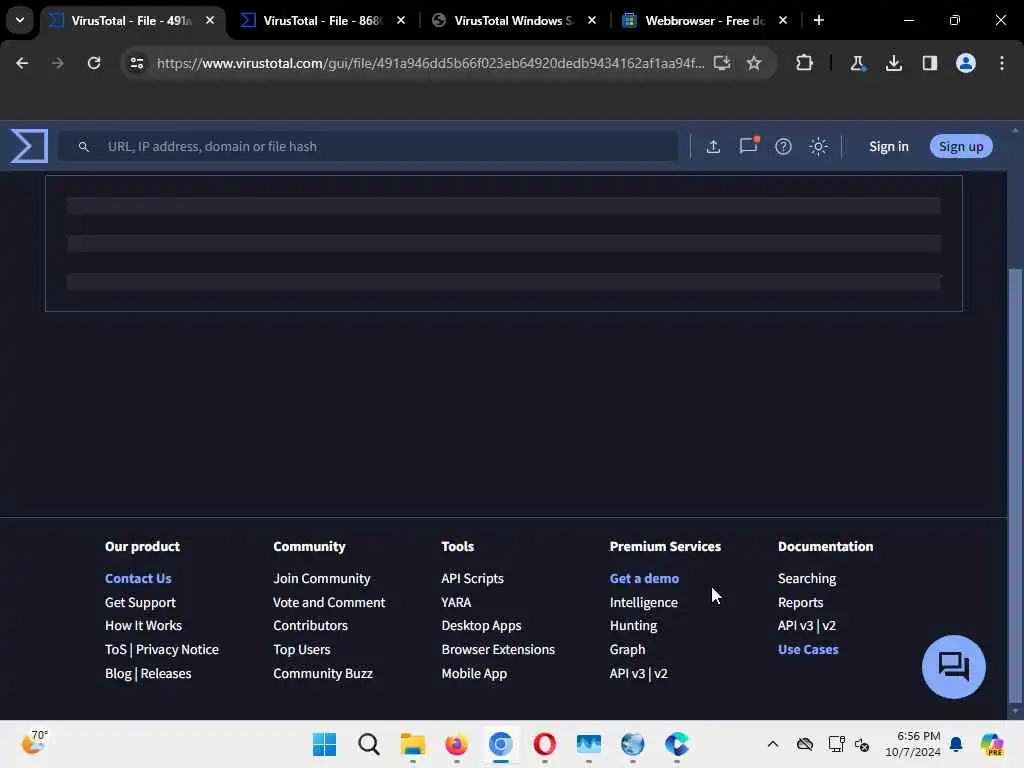Click the search magnifier icon in VirusTotal bar
Screen dimensions: 1024x768
tap(84, 146)
